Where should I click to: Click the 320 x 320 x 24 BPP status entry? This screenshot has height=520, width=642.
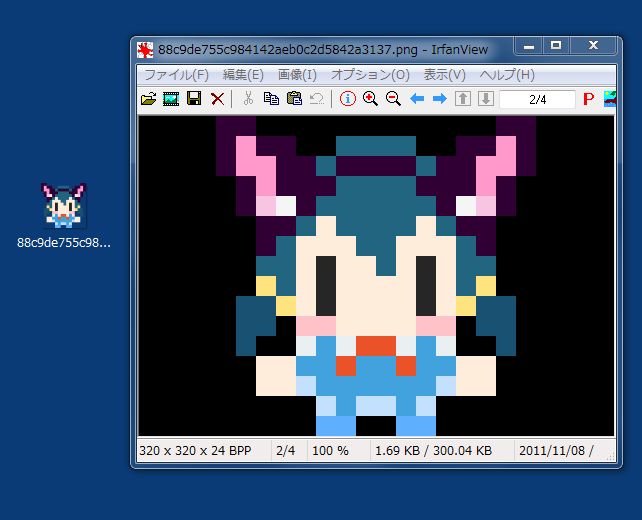coord(195,451)
